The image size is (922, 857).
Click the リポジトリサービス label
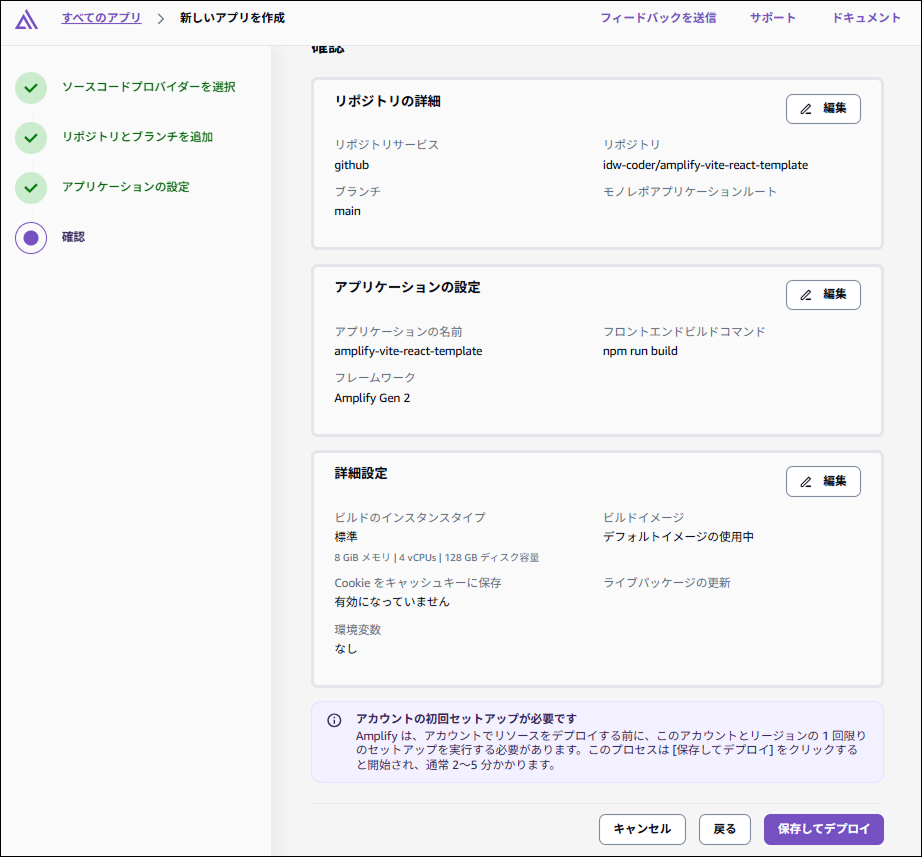coord(386,145)
